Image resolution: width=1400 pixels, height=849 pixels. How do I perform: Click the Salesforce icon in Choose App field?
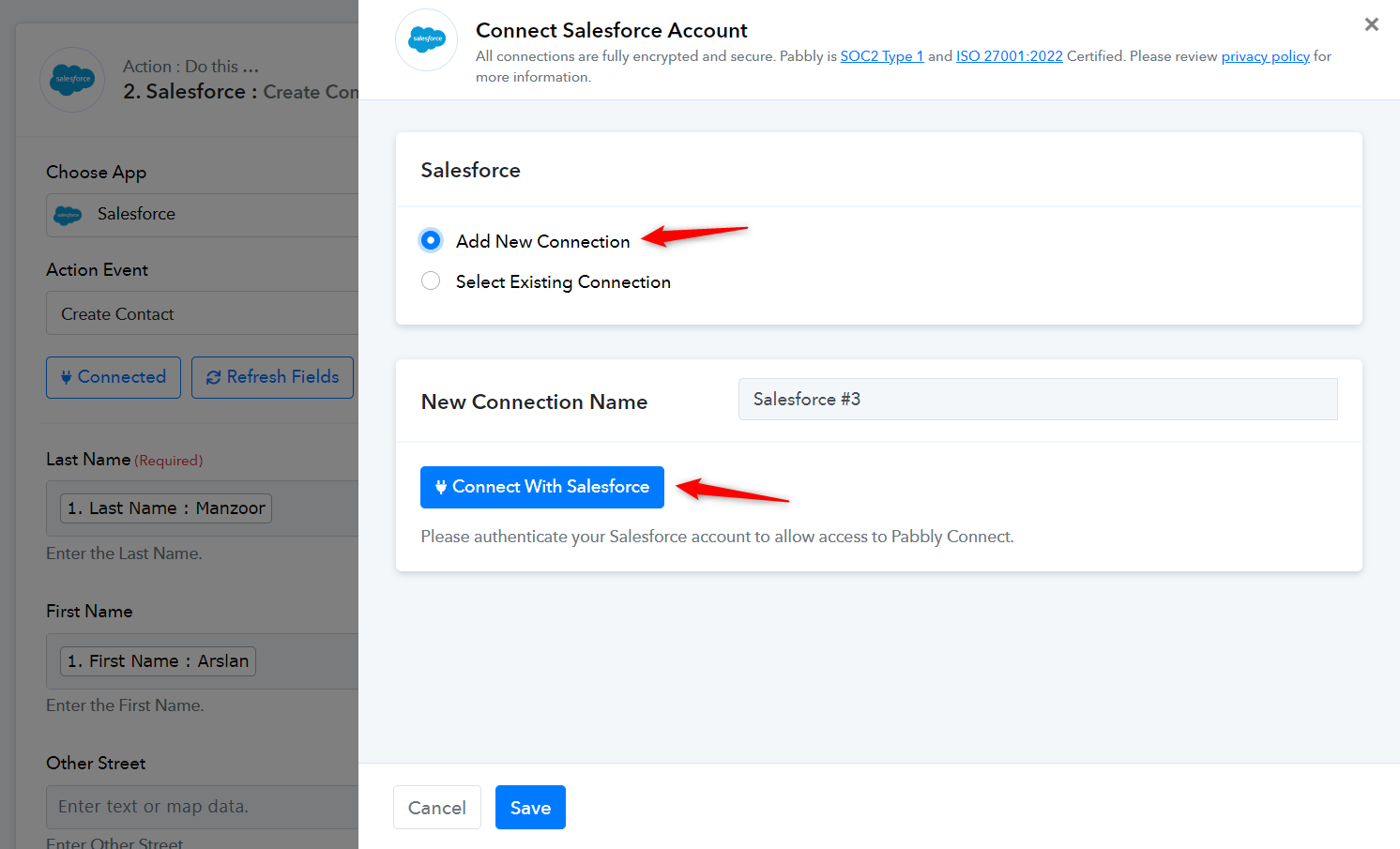[68, 215]
